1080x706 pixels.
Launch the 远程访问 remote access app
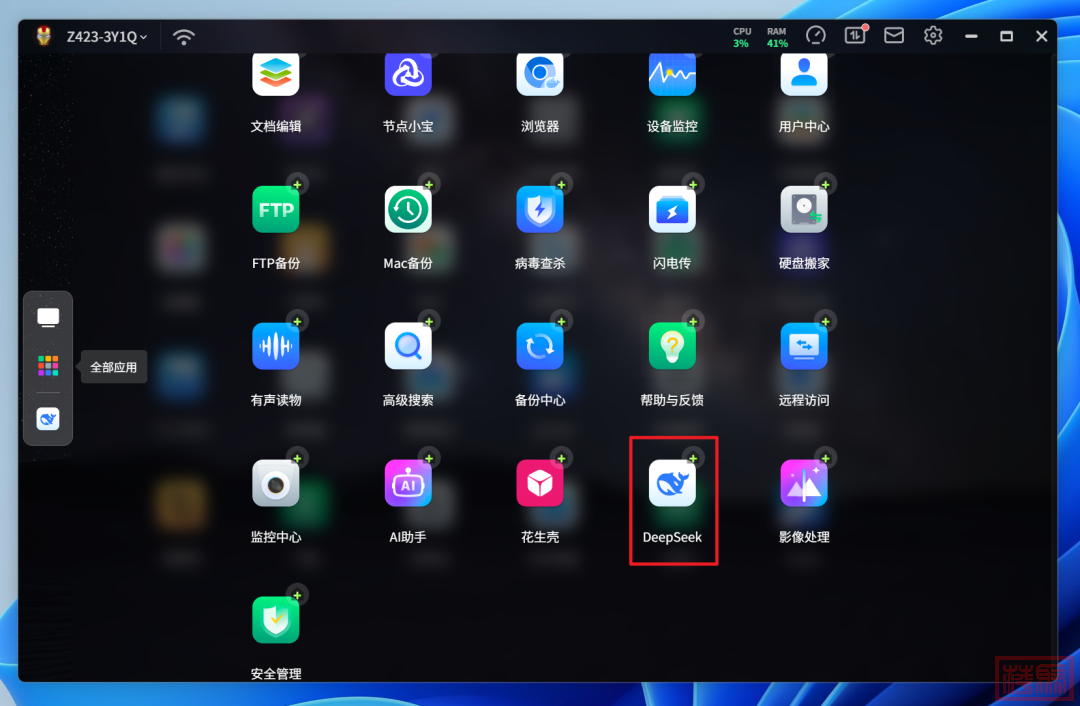pos(804,346)
